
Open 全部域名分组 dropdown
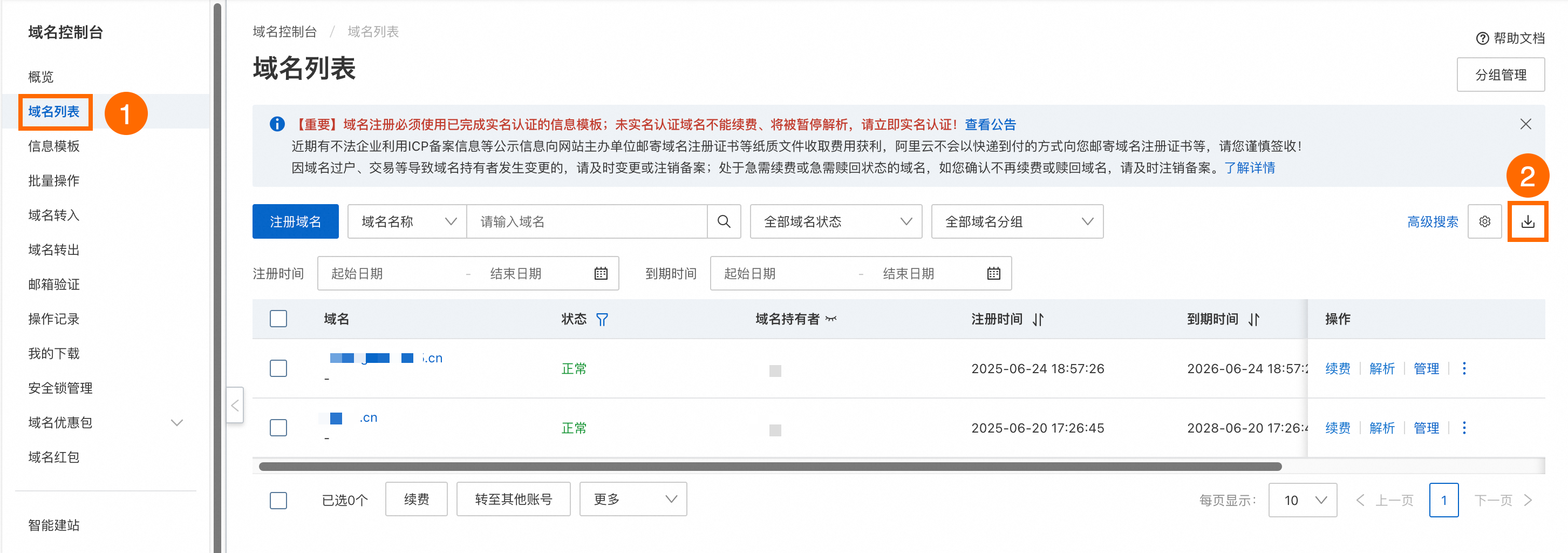(1017, 222)
